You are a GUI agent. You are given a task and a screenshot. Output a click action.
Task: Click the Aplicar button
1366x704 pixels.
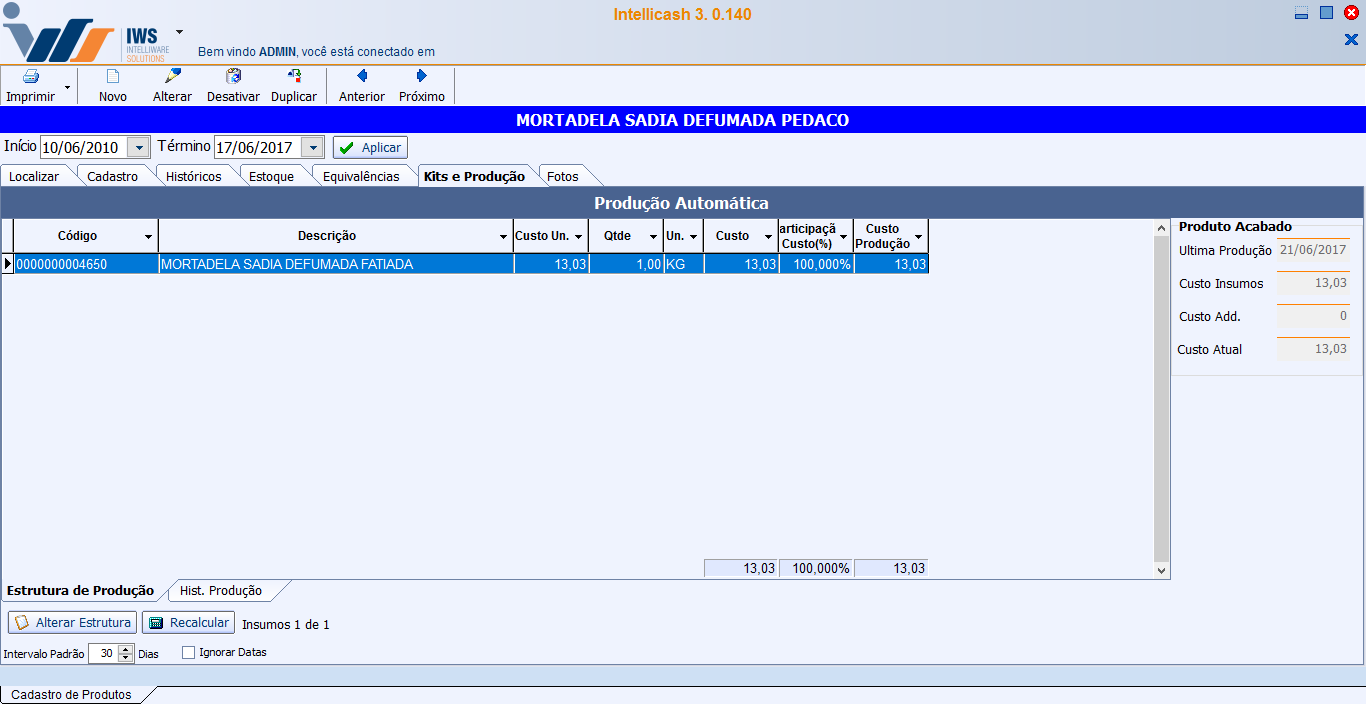tap(370, 147)
